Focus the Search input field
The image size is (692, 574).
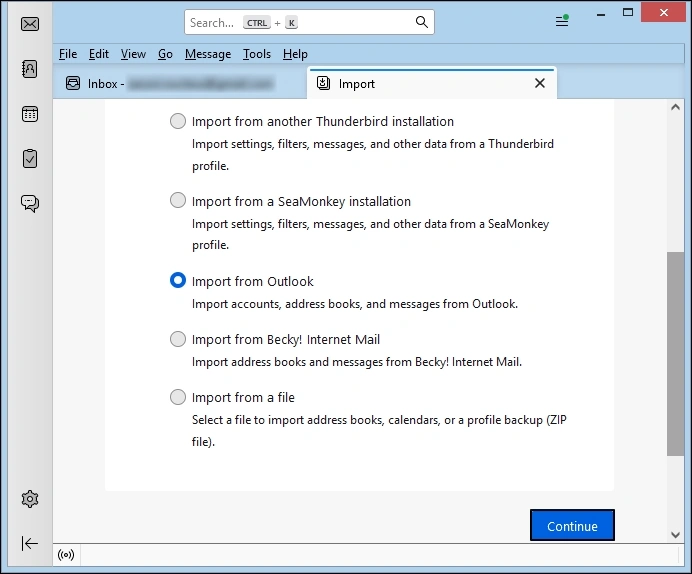[x=309, y=22]
